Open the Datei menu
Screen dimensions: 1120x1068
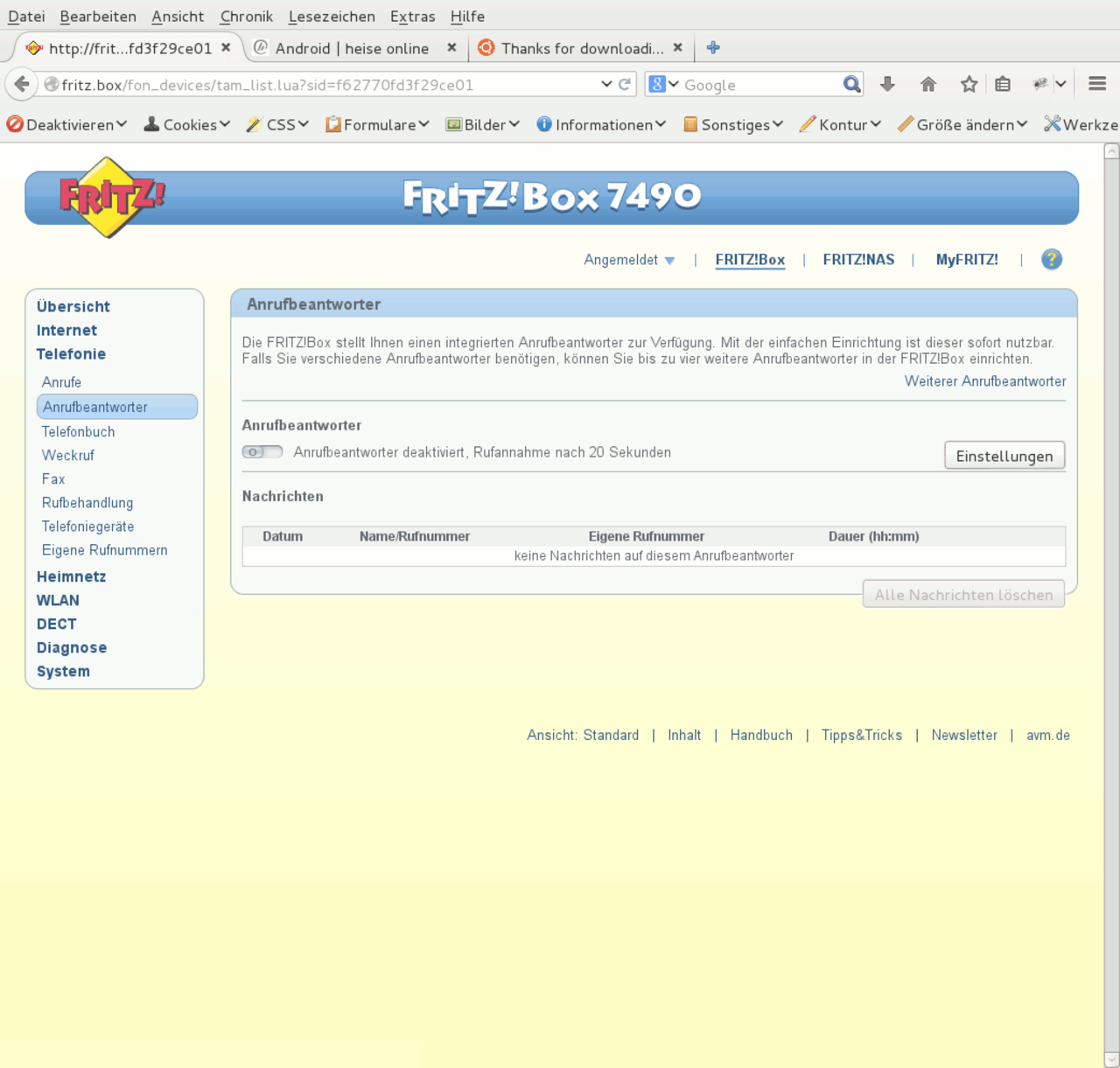(26, 16)
